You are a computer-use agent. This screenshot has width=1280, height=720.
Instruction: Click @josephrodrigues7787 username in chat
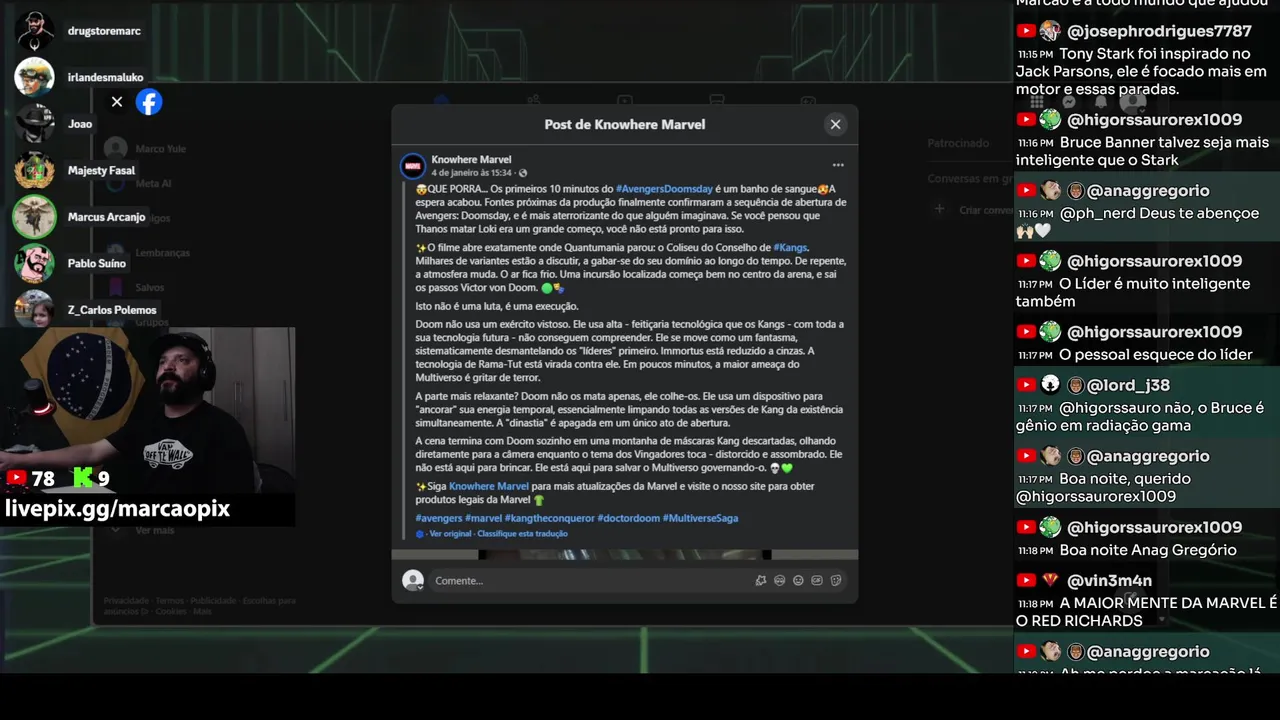click(x=1159, y=31)
